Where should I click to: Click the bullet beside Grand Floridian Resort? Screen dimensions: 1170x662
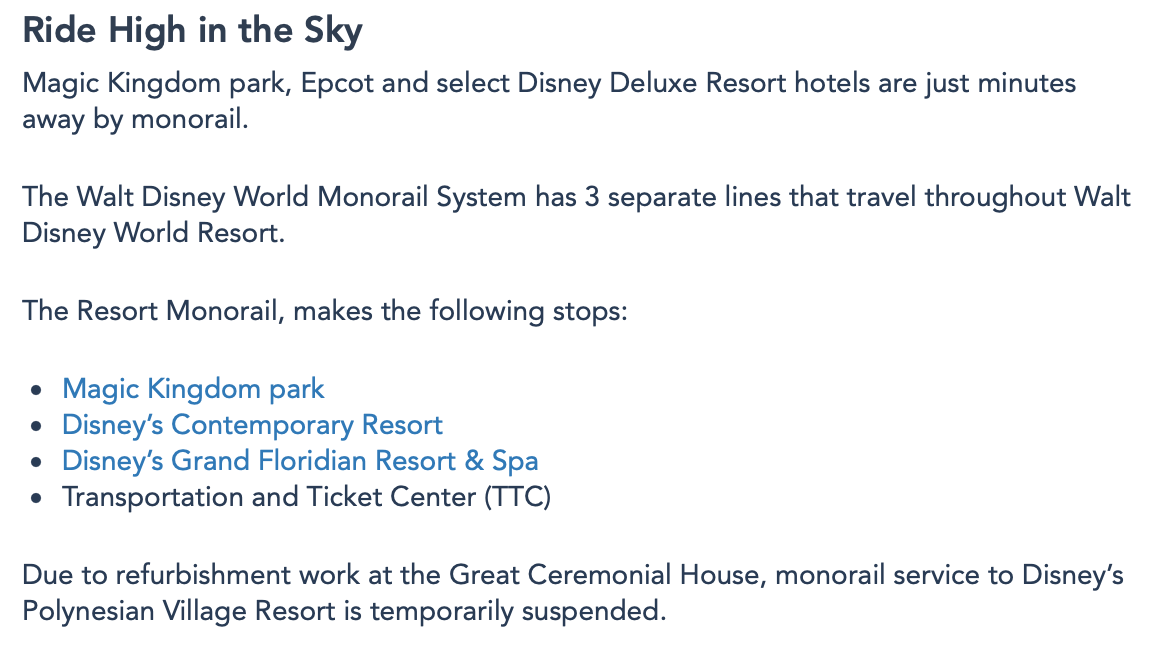point(38,462)
